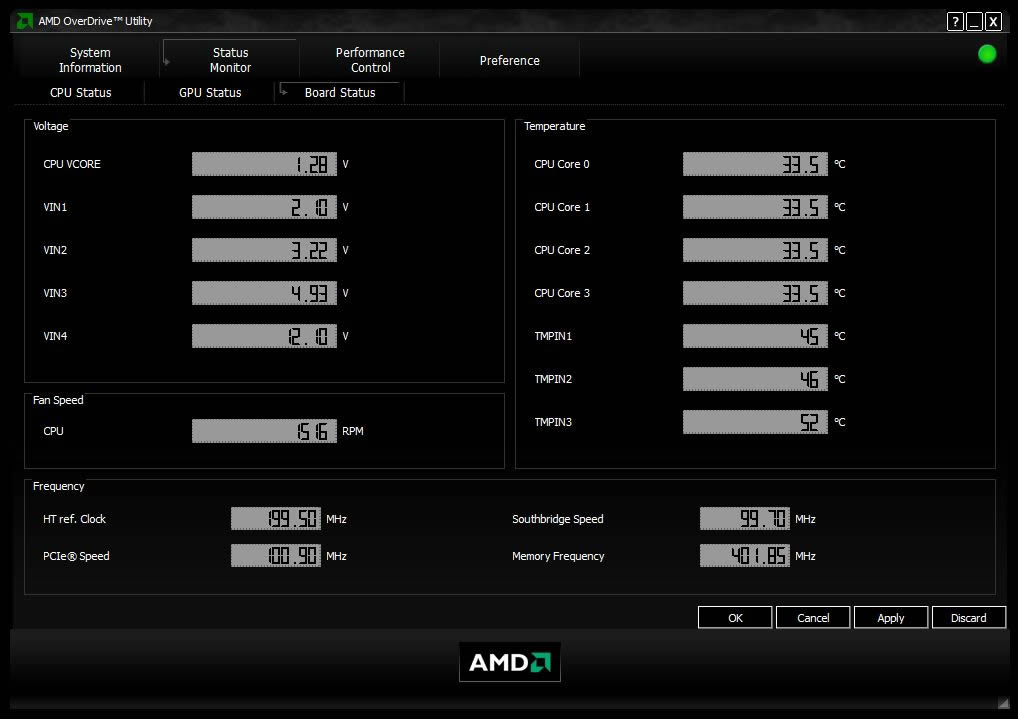Click the CPU Core 3 label
Viewport: 1018px width, 719px height.
[x=562, y=293]
